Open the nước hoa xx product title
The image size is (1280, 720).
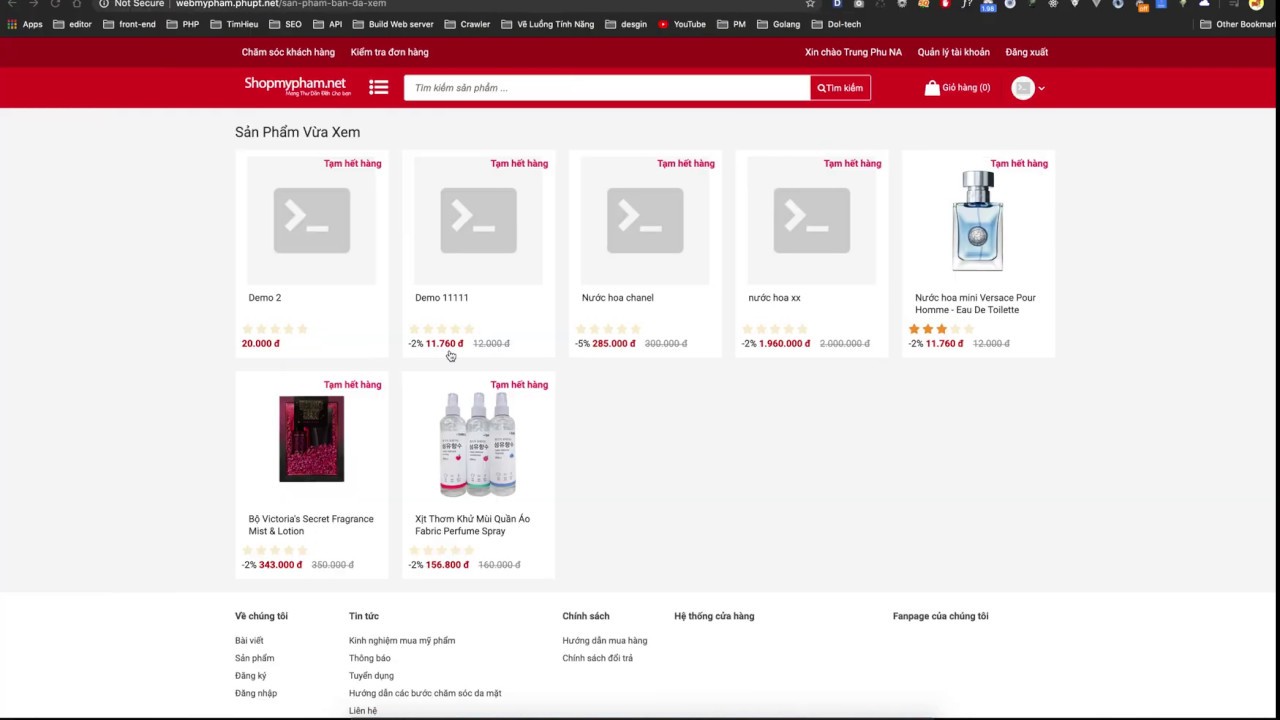pyautogui.click(x=774, y=298)
